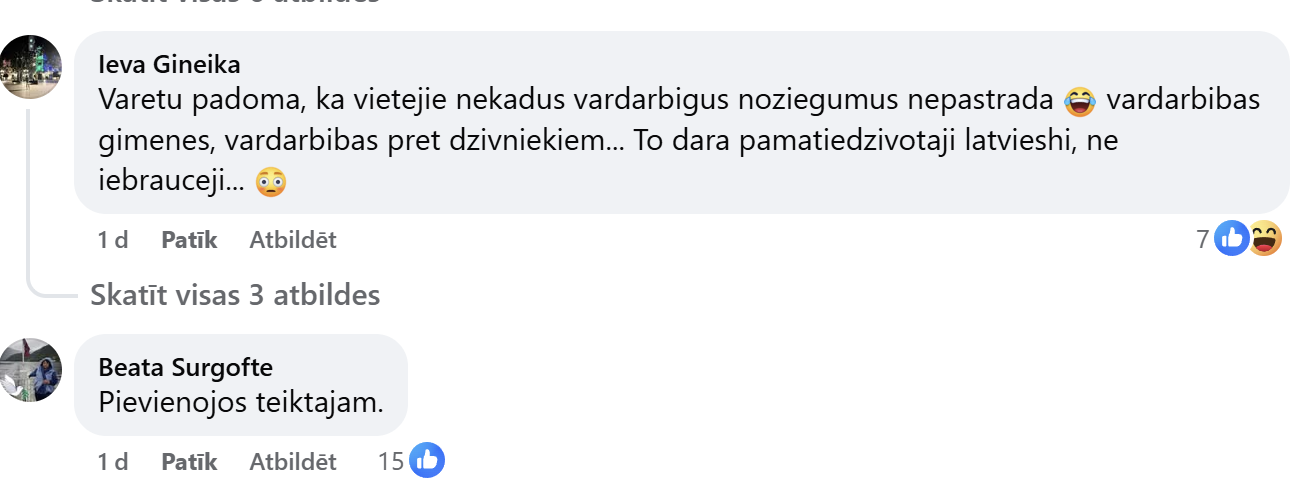Click the "1 d" timestamp under Ieva's comment
This screenshot has width=1292, height=492.
[x=113, y=240]
